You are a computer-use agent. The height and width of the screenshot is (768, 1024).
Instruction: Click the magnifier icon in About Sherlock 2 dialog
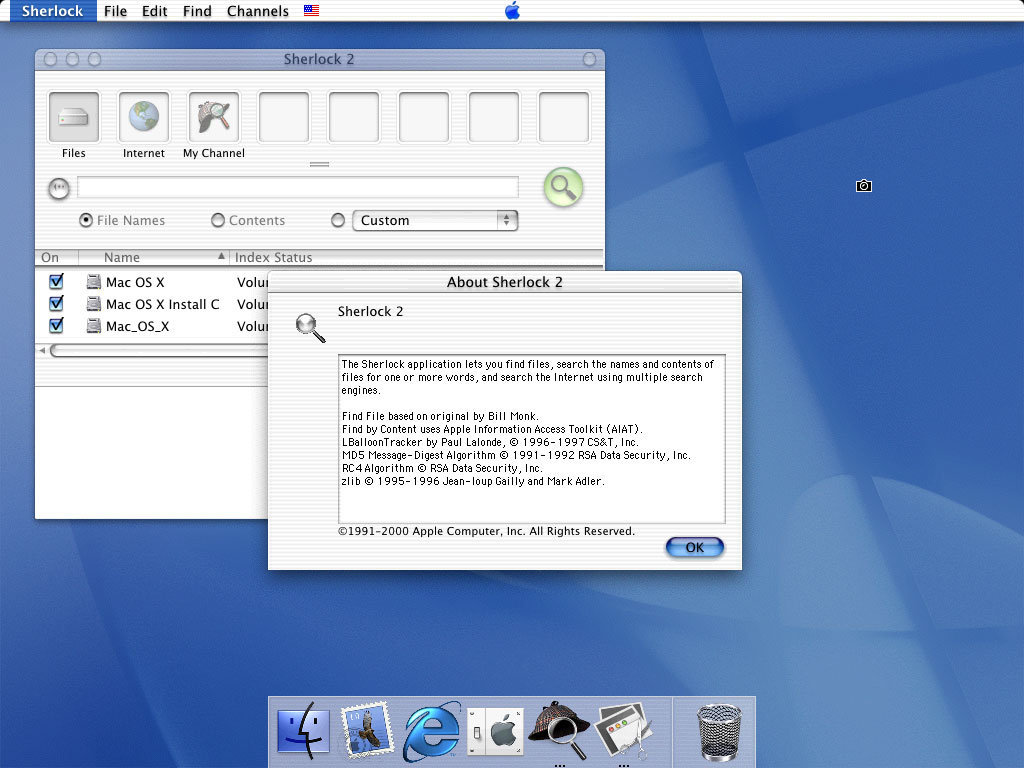(310, 328)
